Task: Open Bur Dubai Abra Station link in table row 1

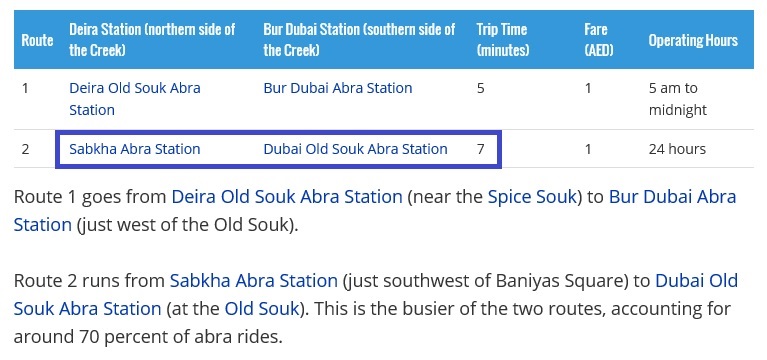Action: tap(338, 88)
